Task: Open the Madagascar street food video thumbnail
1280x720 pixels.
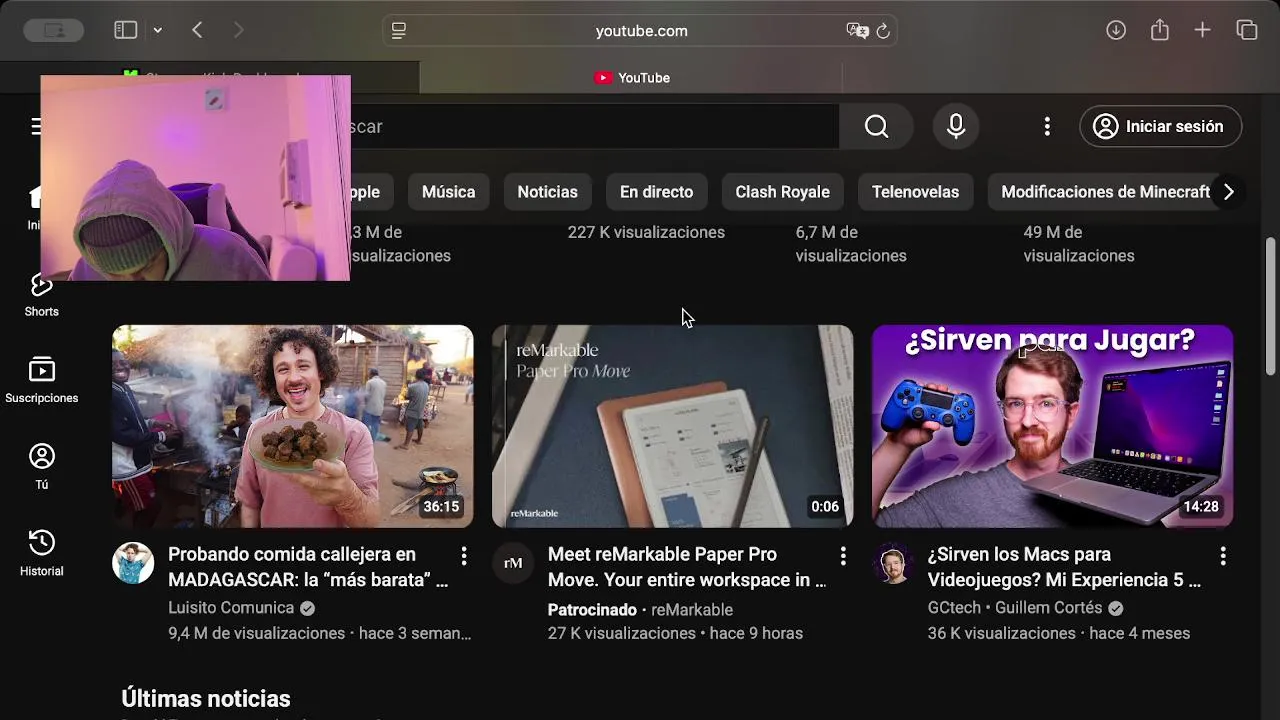Action: tap(292, 426)
